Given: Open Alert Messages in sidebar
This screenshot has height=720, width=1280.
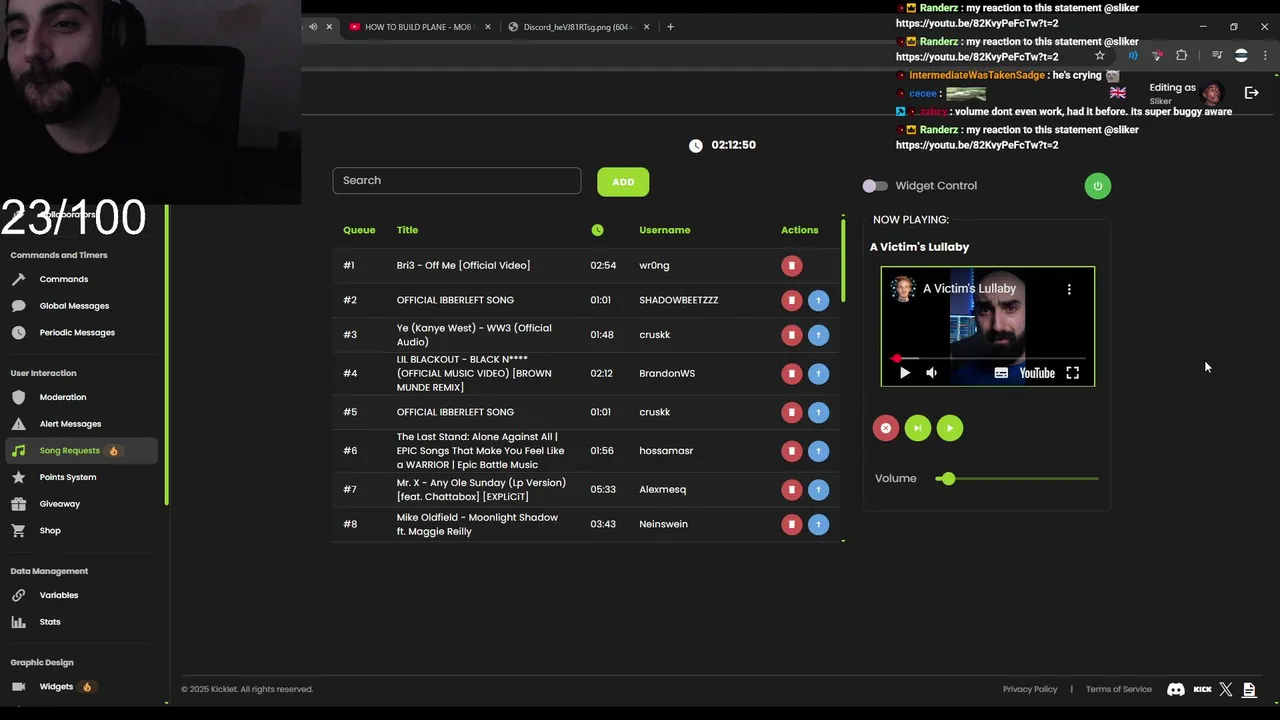Looking at the screenshot, I should pyautogui.click(x=70, y=424).
